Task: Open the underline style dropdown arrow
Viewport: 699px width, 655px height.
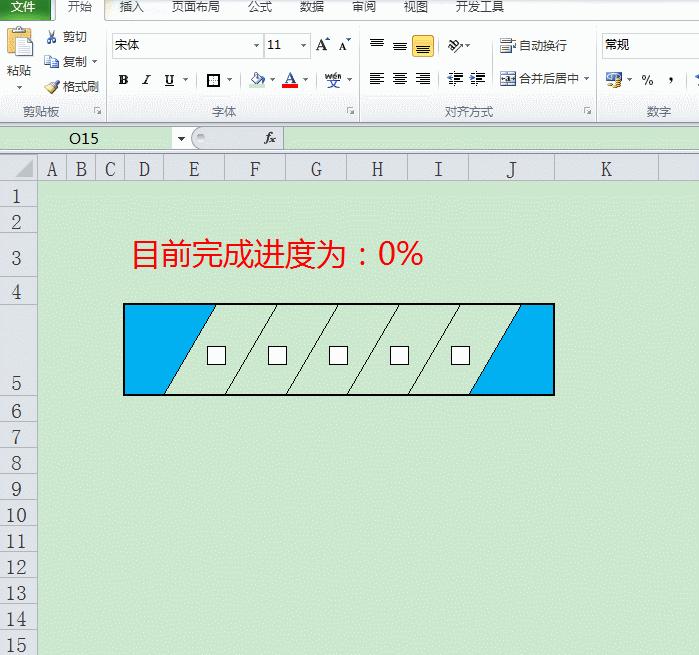Action: 185,80
